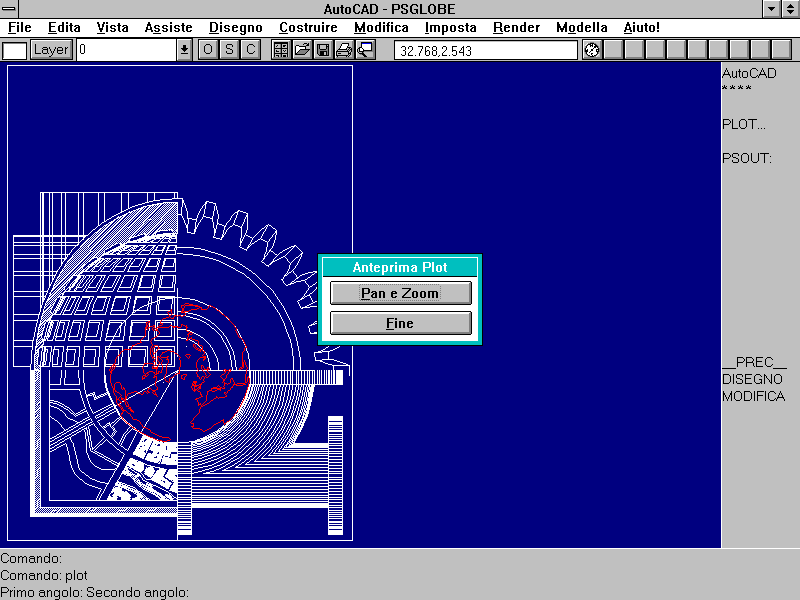Viewport: 800px width, 600px height.
Task: Click the round dial icon beside the coordinates
Action: [x=592, y=50]
